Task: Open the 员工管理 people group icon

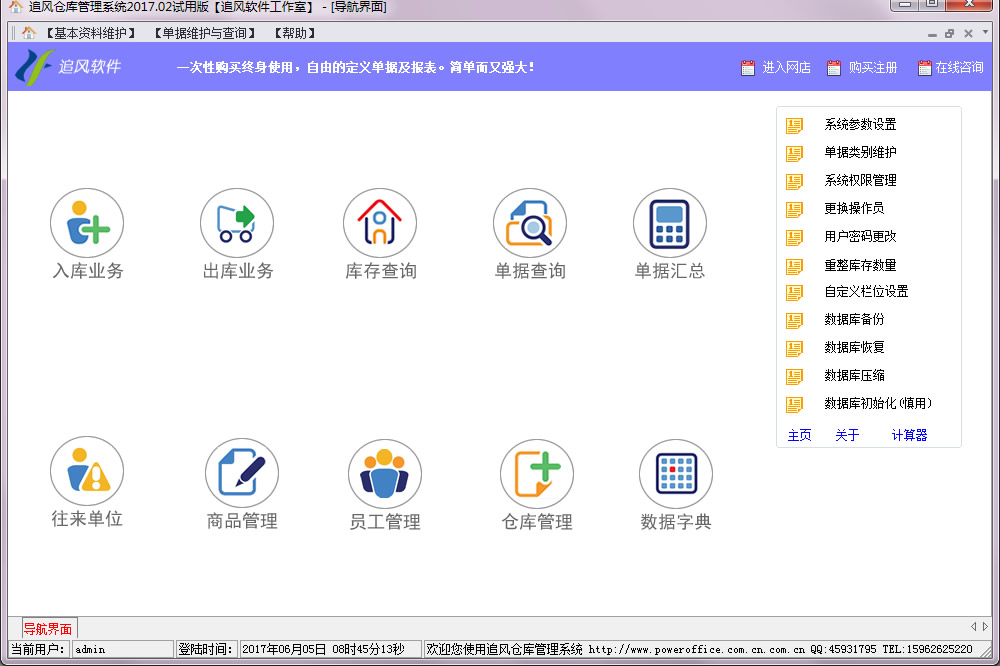Action: [385, 474]
